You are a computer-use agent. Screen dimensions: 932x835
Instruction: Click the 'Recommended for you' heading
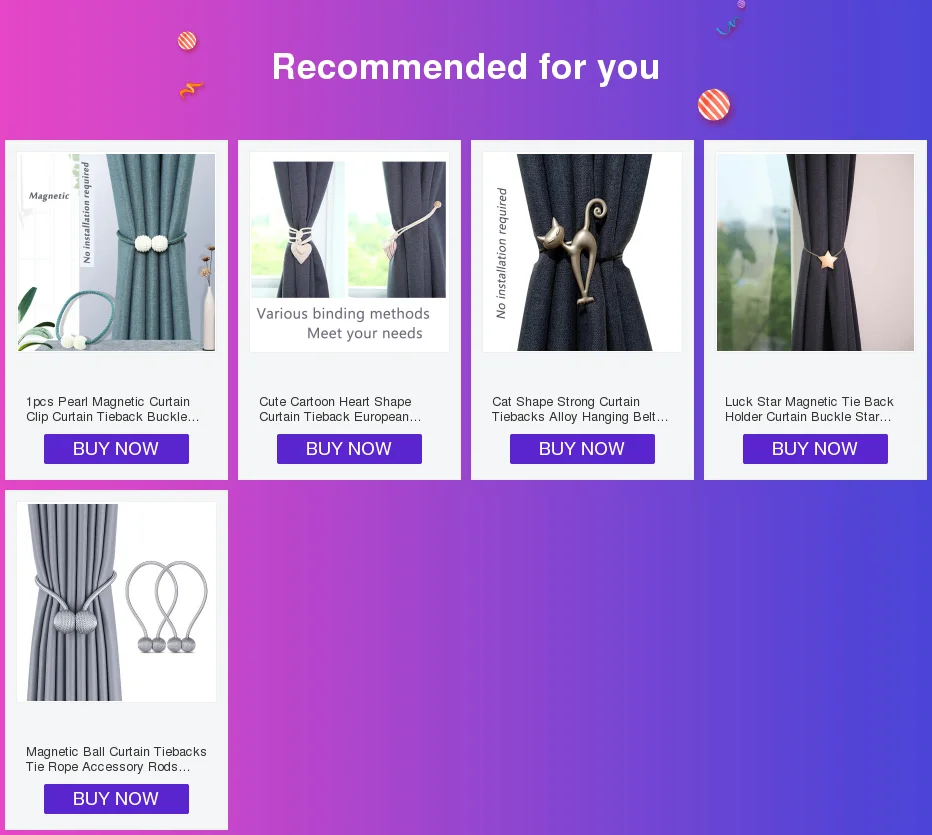pos(466,67)
